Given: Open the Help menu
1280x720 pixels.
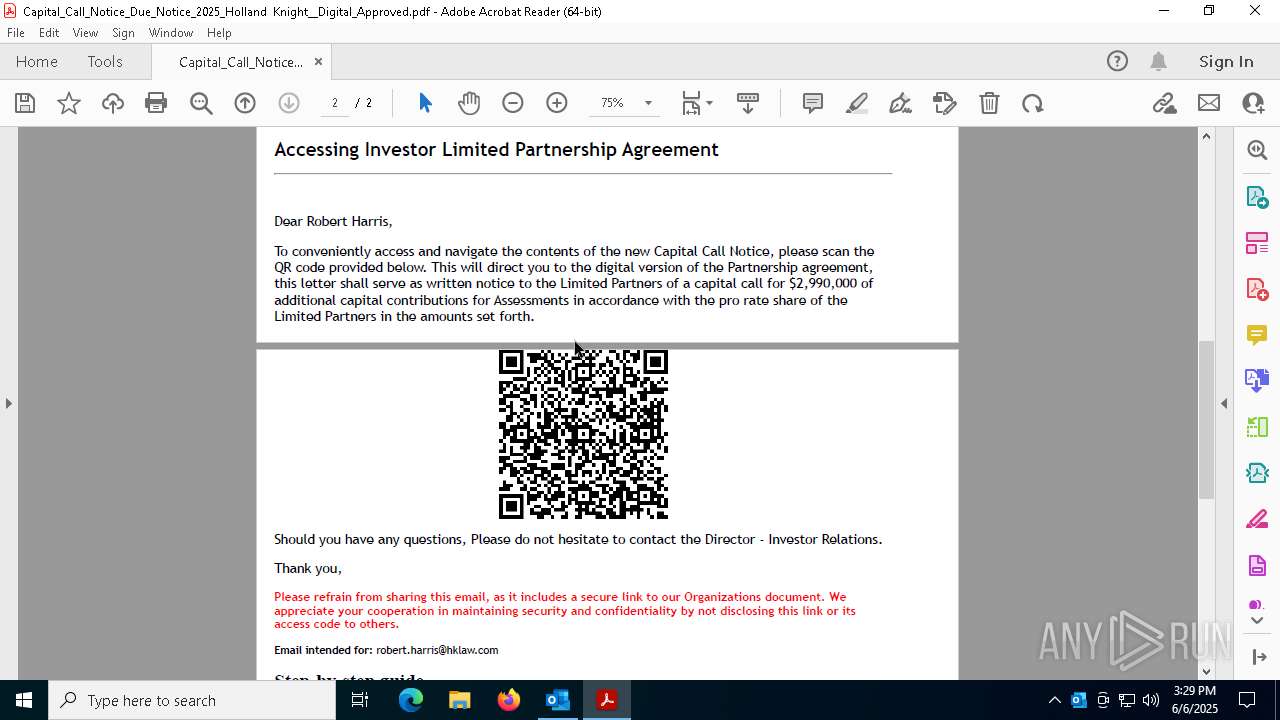Looking at the screenshot, I should click(x=219, y=33).
